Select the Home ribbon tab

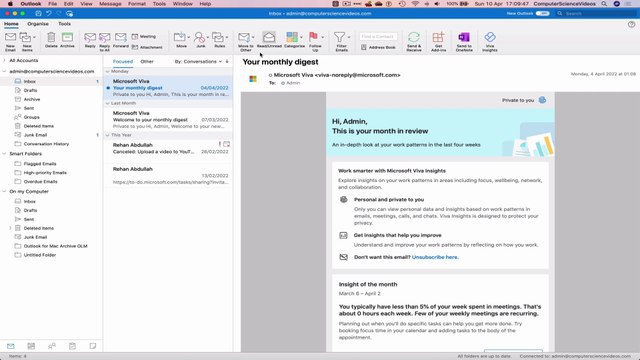(11, 24)
